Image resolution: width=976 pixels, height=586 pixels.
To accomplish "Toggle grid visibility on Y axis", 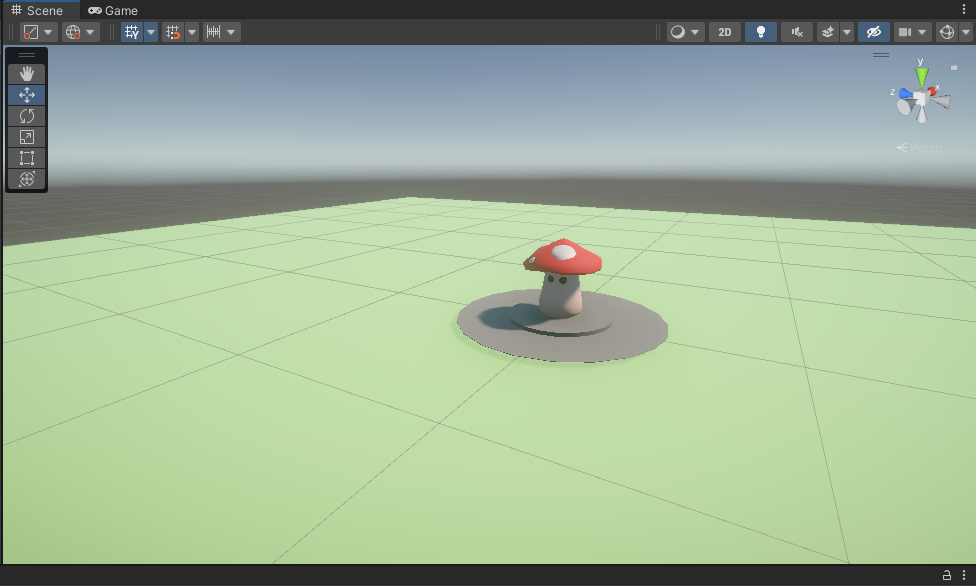I will (x=132, y=32).
